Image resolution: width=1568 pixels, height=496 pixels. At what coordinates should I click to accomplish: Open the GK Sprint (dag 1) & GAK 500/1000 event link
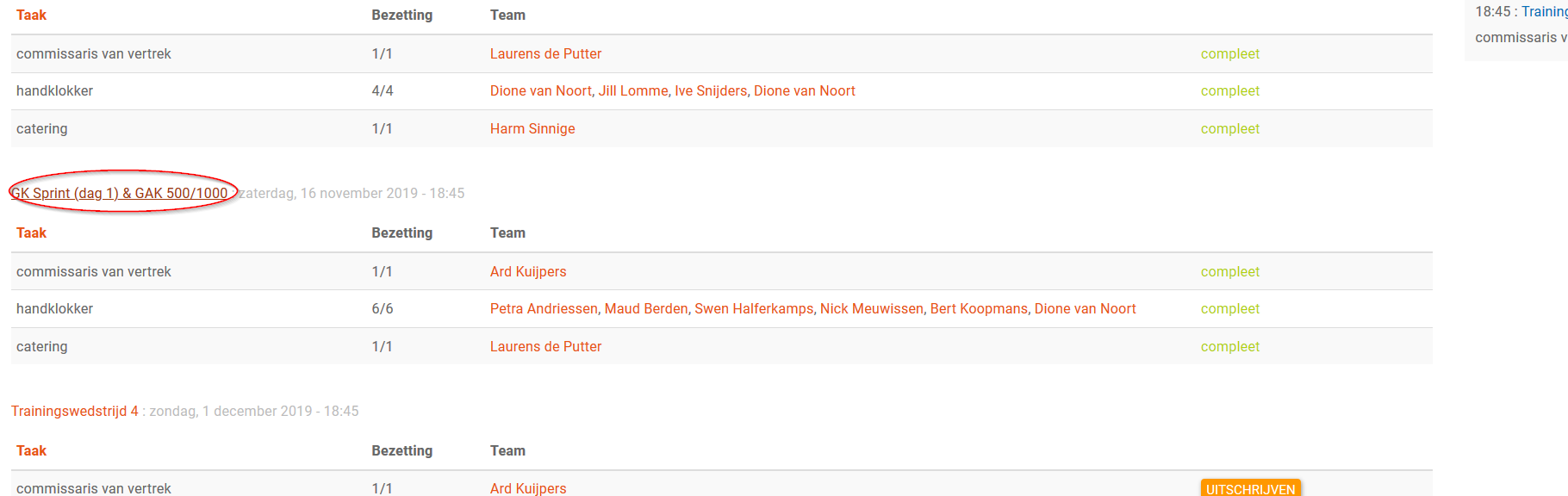[119, 193]
